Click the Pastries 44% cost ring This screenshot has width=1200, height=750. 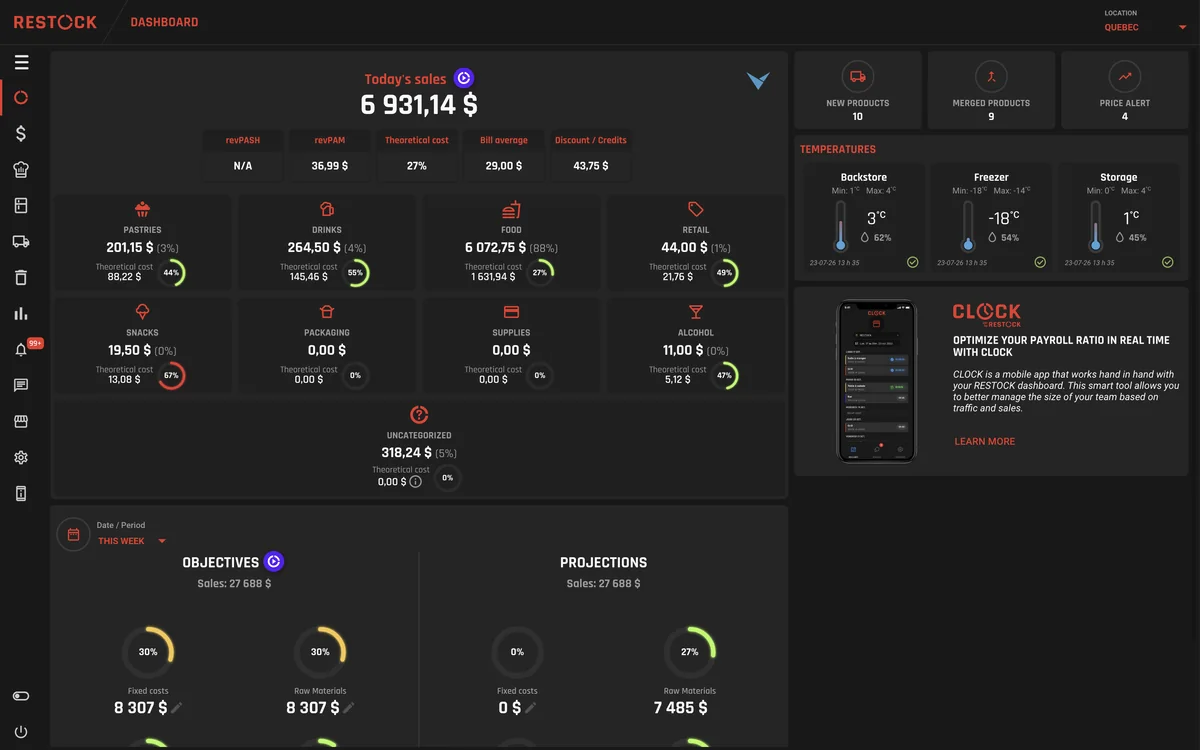click(171, 273)
